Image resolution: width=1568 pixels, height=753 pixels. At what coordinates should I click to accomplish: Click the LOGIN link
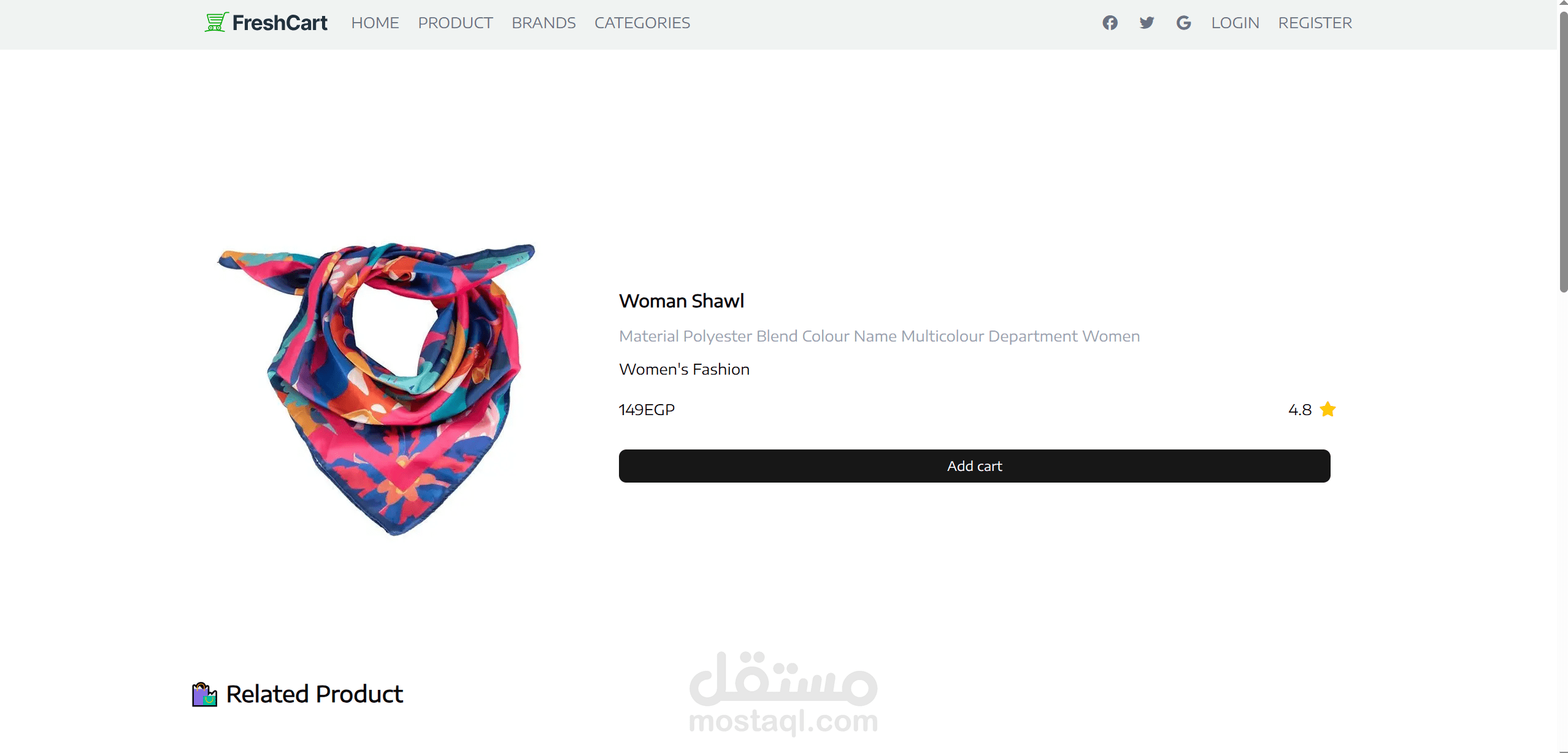1235,23
